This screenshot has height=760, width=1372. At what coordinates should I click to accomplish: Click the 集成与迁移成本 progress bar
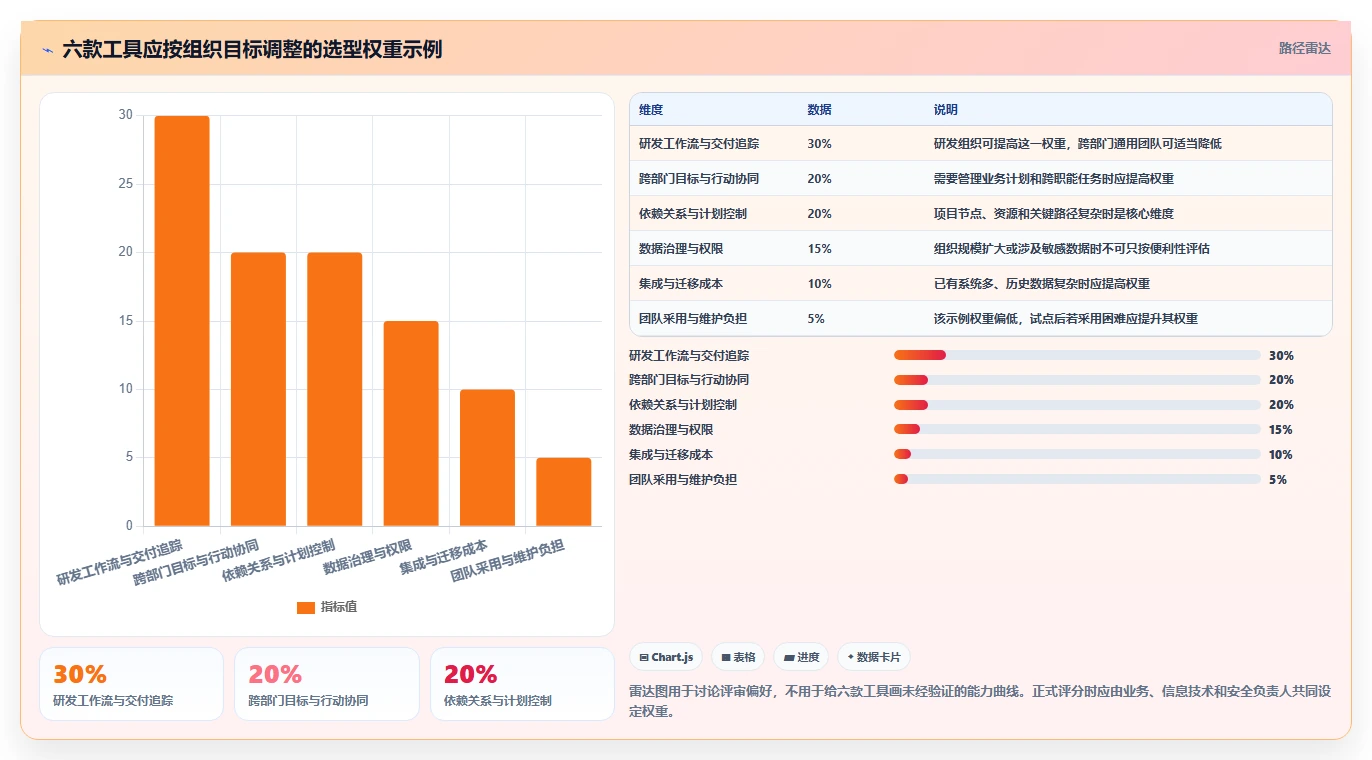(1077, 455)
